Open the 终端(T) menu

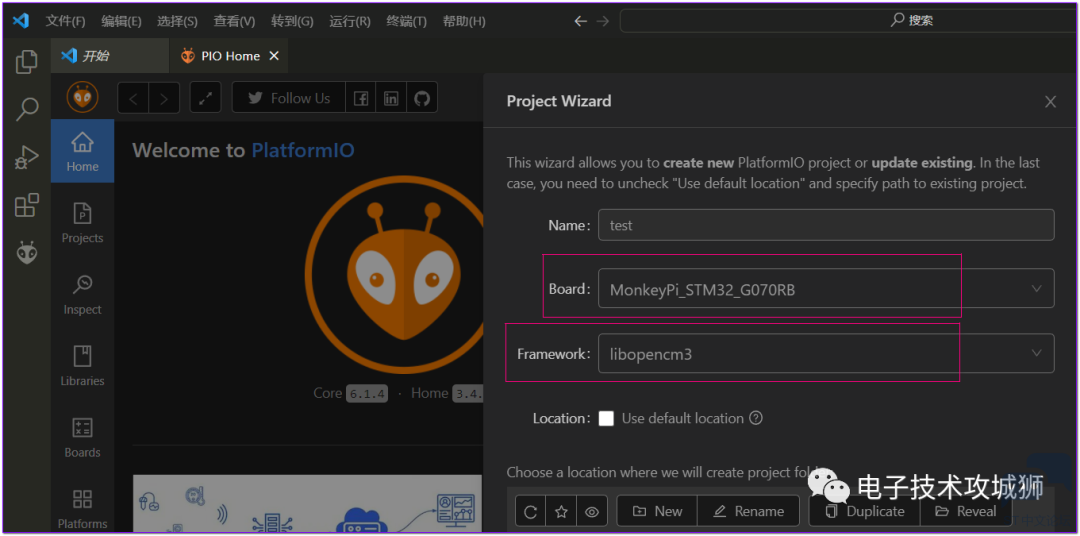[406, 21]
